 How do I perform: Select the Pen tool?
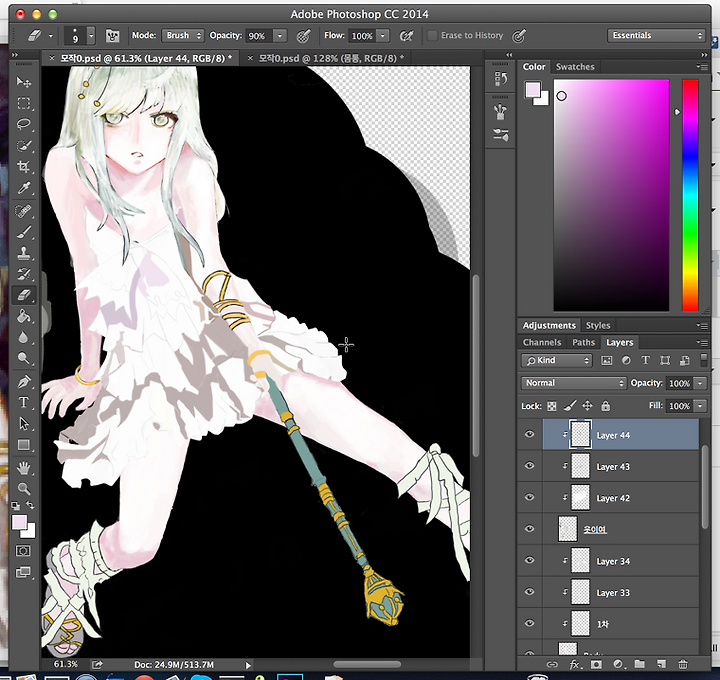23,381
